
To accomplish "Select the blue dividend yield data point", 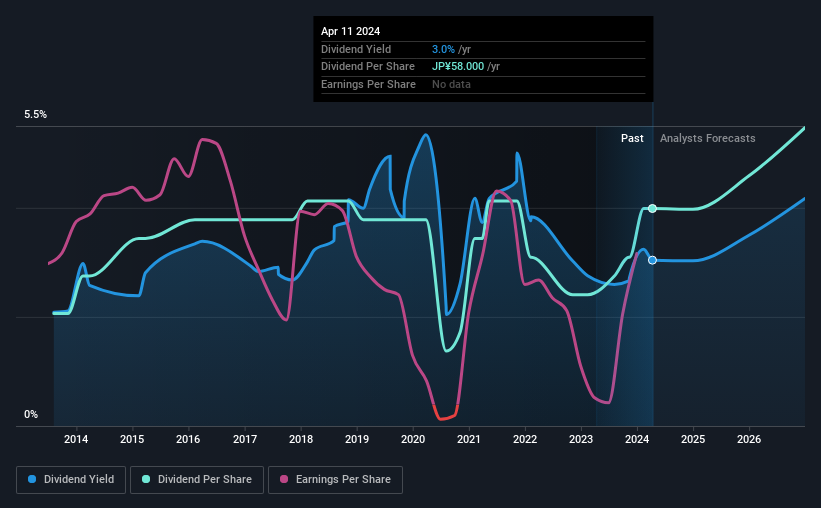I will pyautogui.click(x=652, y=260).
